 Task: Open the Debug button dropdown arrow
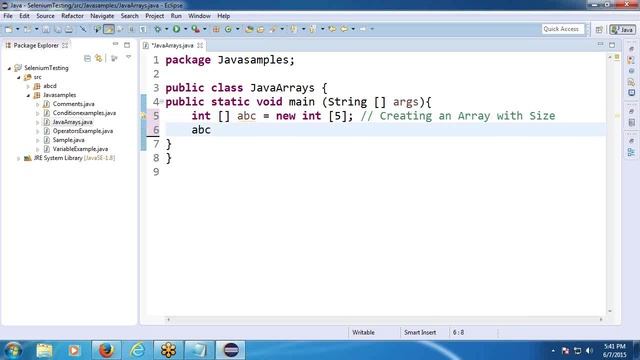pyautogui.click(x=166, y=29)
